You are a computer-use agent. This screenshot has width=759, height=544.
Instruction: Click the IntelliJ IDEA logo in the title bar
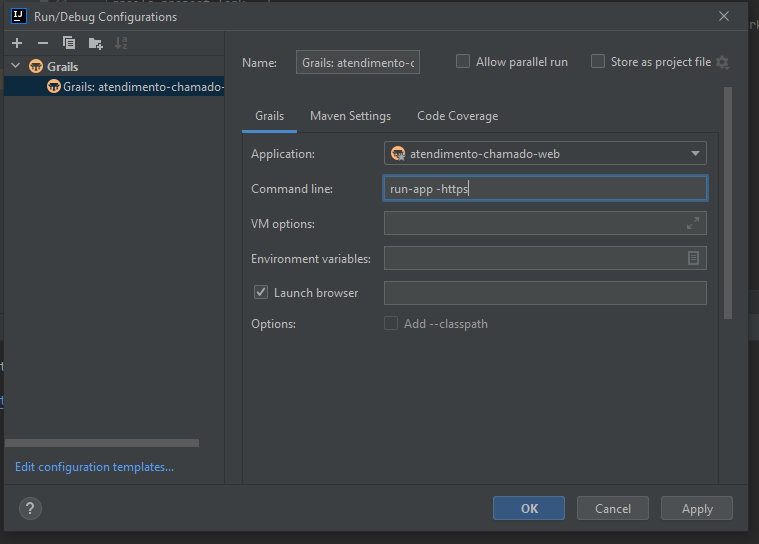[19, 16]
